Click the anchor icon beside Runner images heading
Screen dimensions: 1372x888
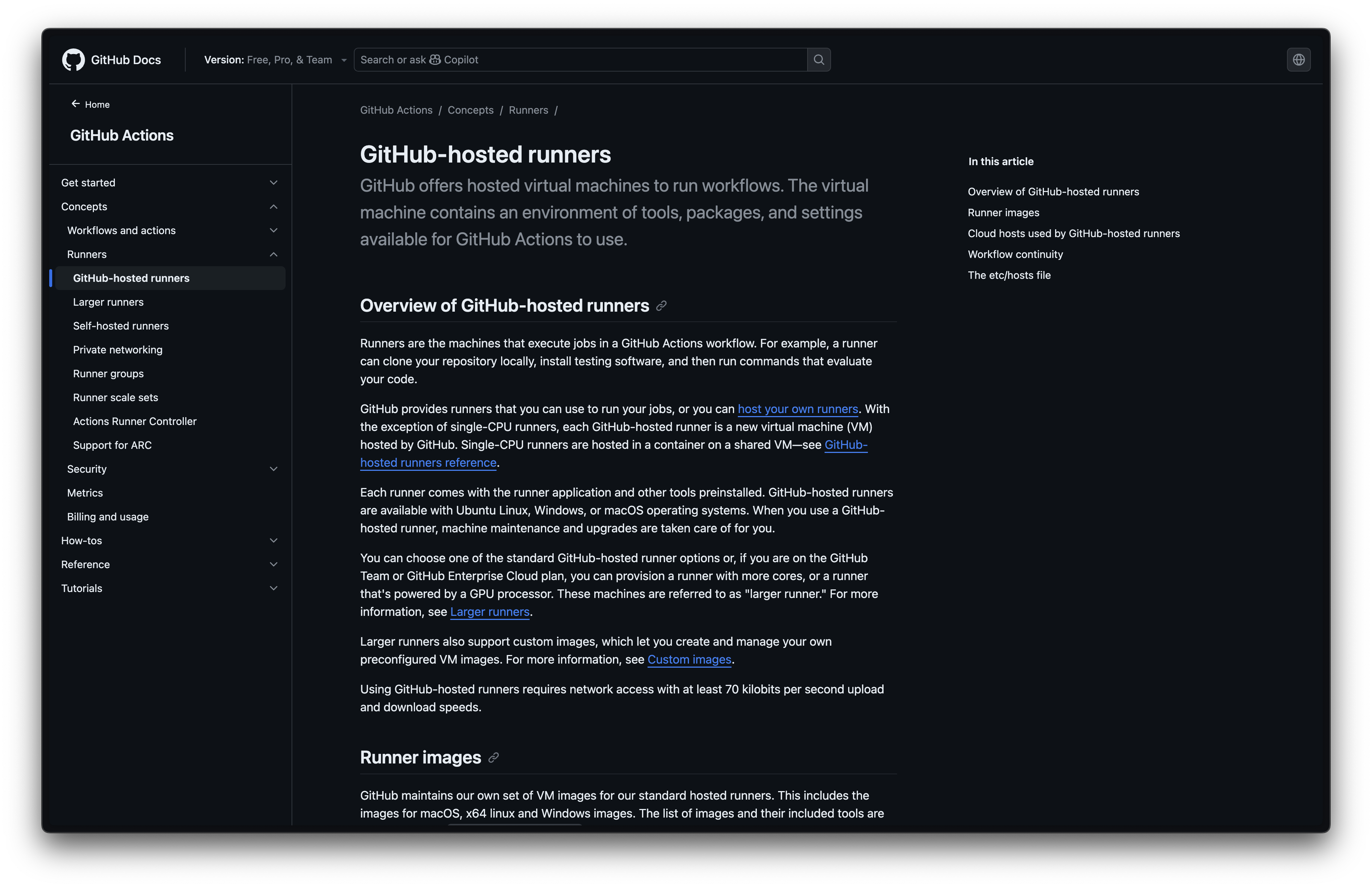click(494, 758)
